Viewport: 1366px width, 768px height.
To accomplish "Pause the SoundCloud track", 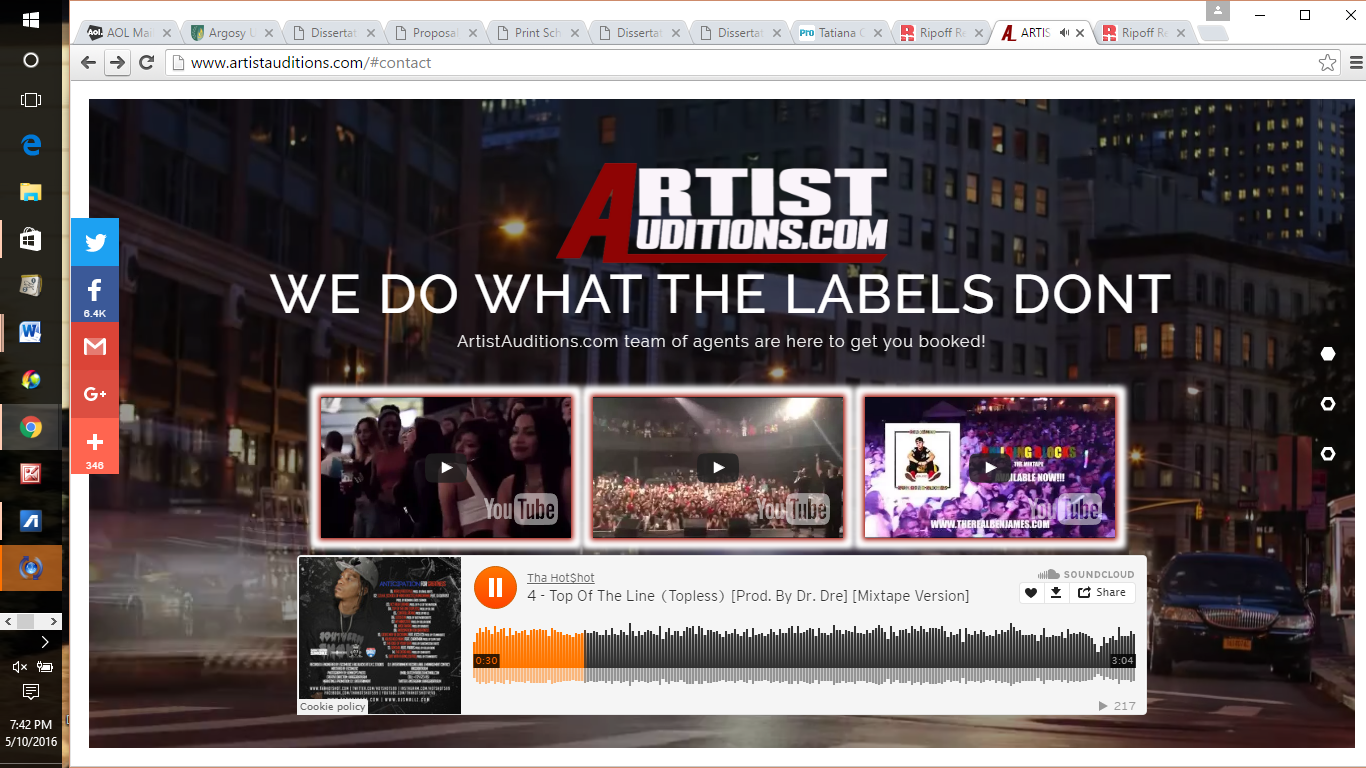I will (495, 587).
